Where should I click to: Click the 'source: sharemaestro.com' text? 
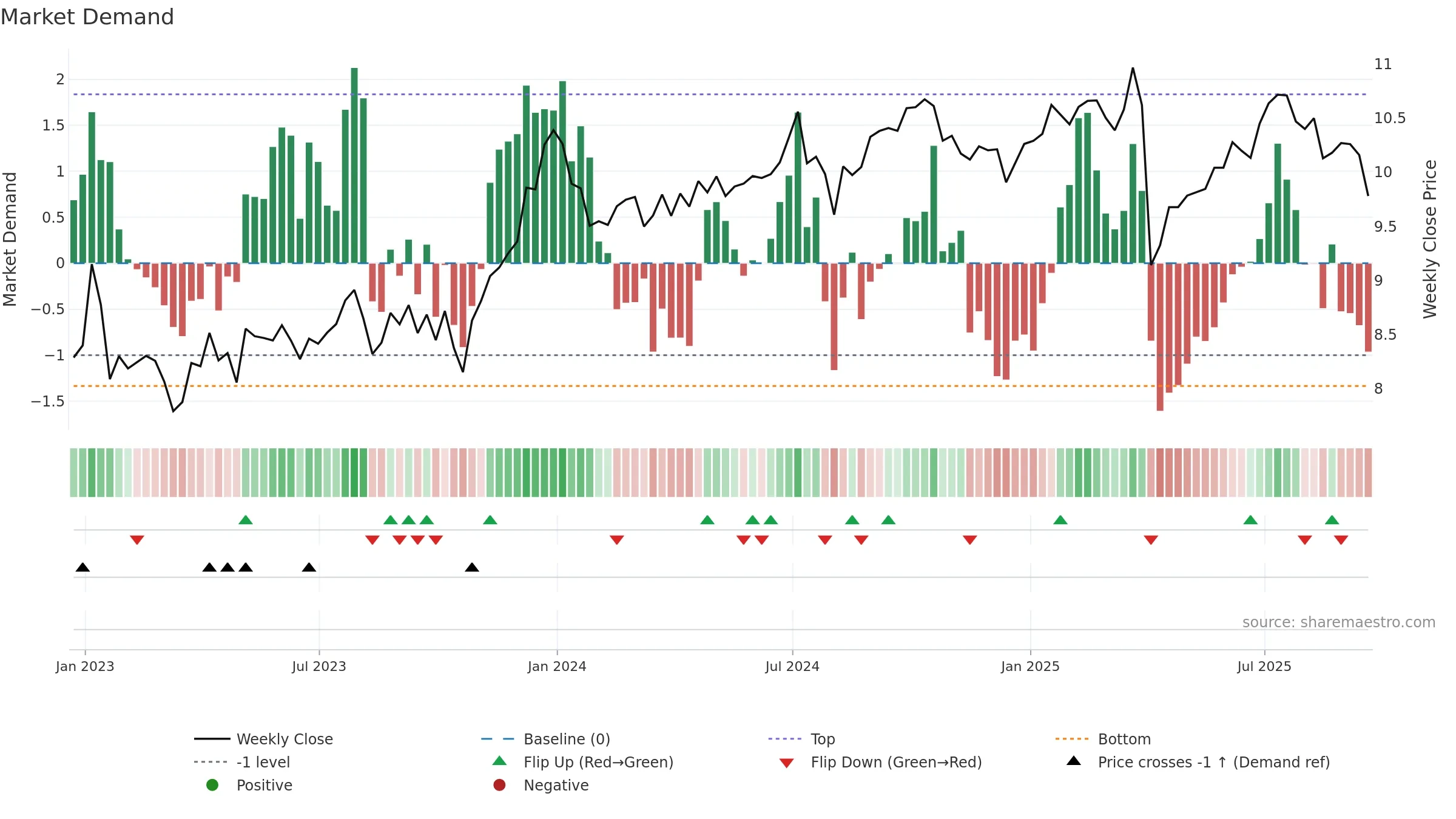(x=1339, y=622)
